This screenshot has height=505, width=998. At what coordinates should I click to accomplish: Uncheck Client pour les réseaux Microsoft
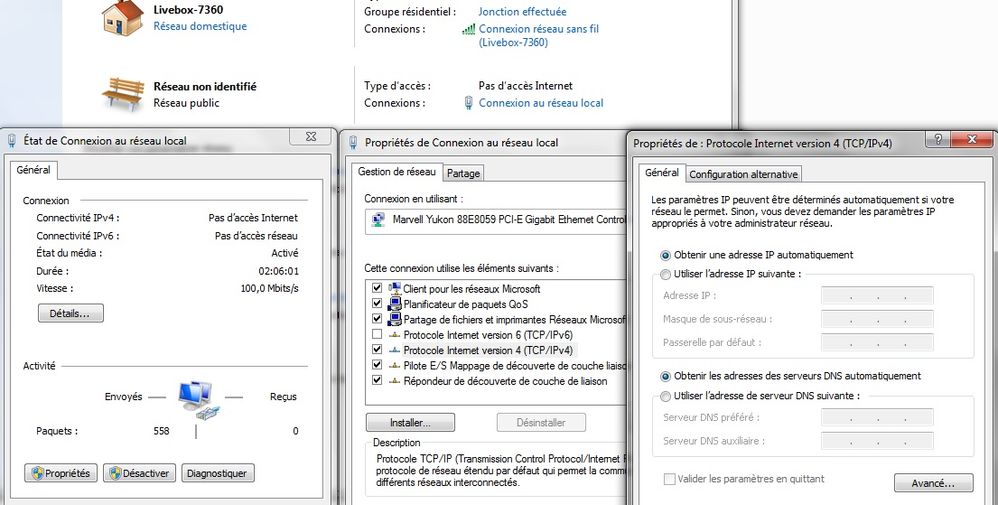(x=377, y=288)
